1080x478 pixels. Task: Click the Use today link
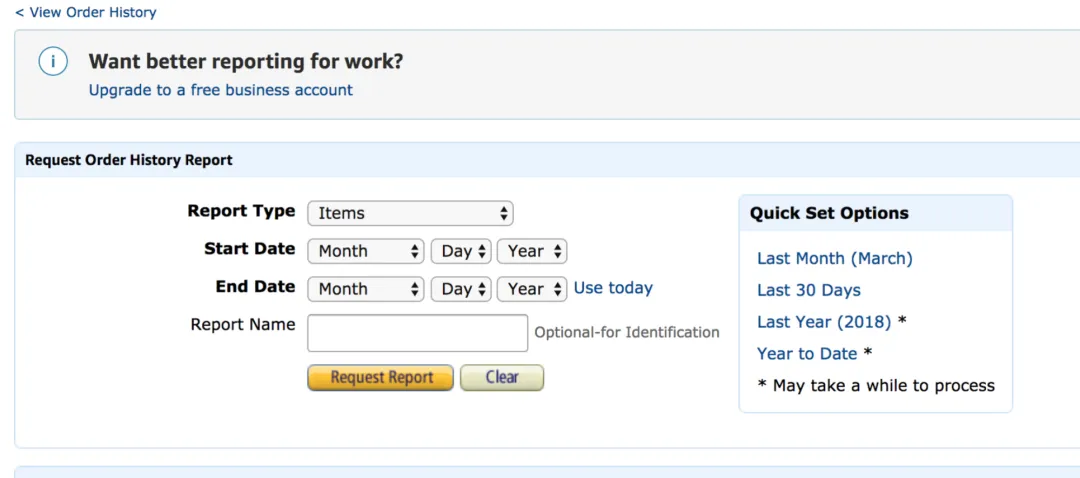613,288
